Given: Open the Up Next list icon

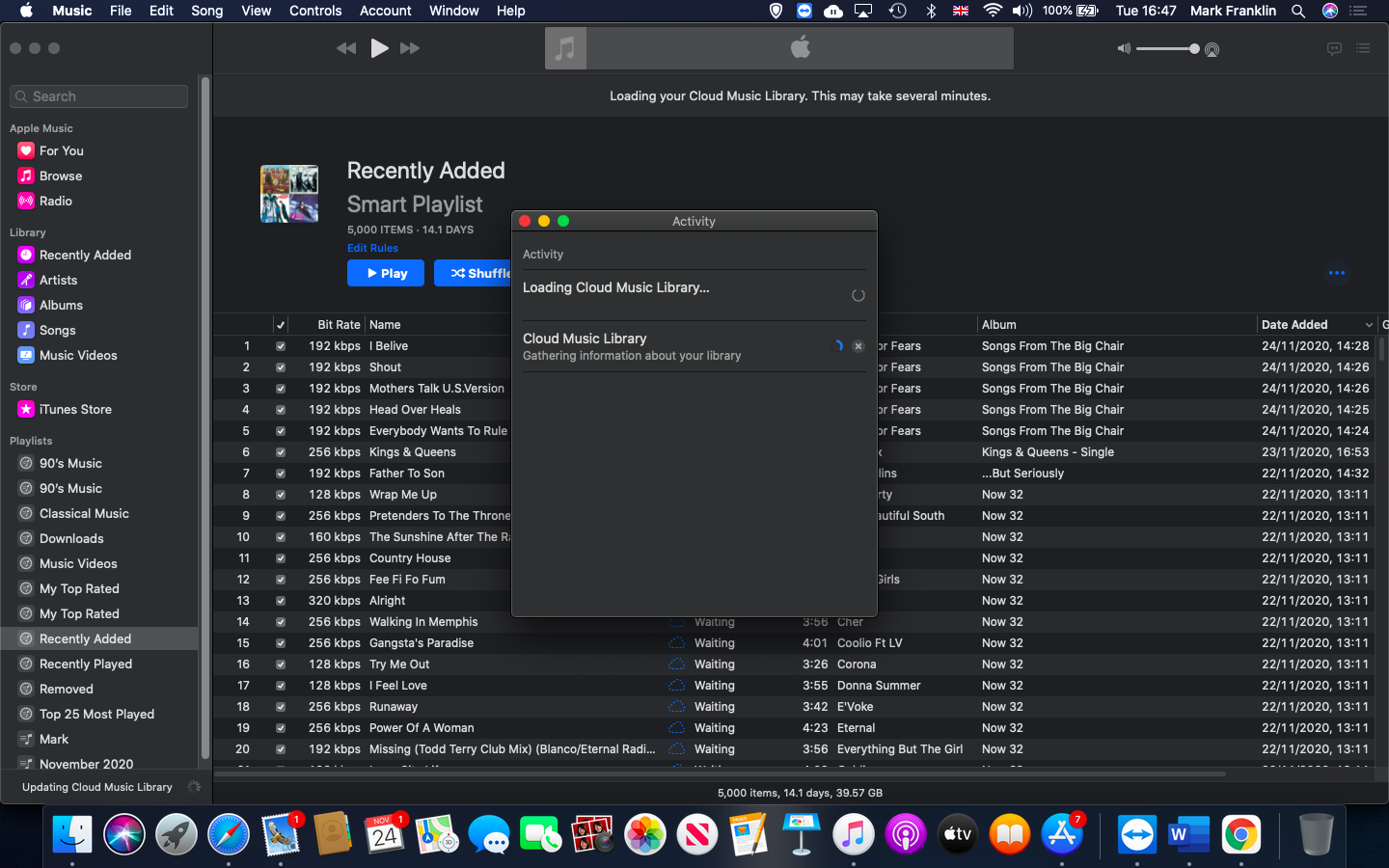Looking at the screenshot, I should tap(1363, 48).
